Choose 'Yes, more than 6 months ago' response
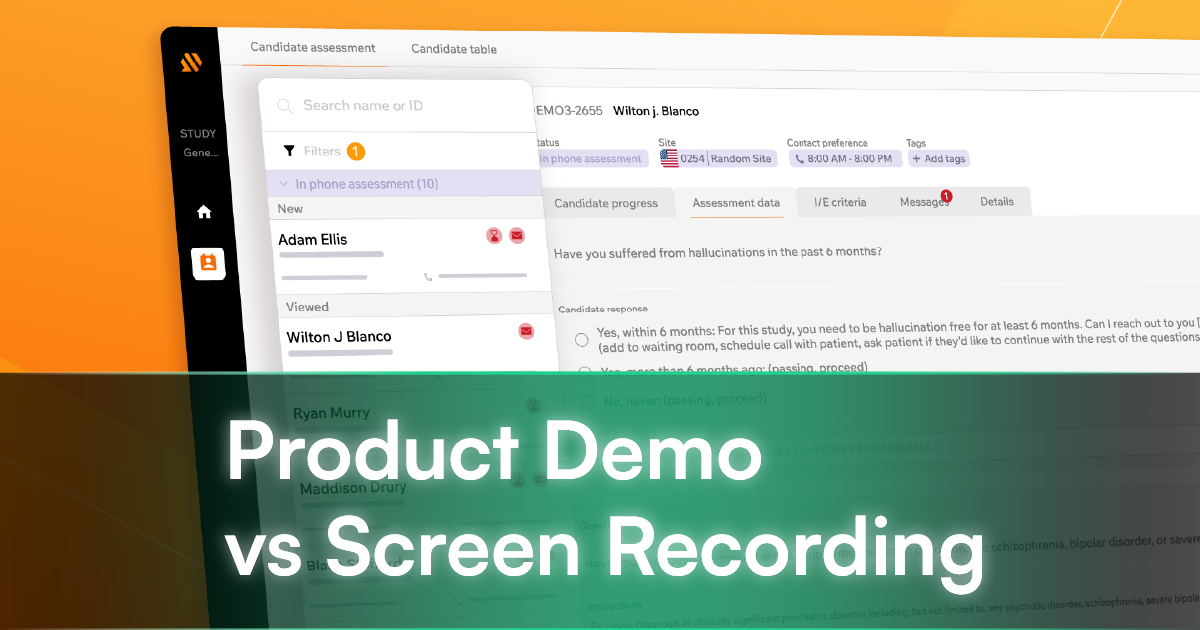Screen dimensions: 1200x630 [x=585, y=371]
